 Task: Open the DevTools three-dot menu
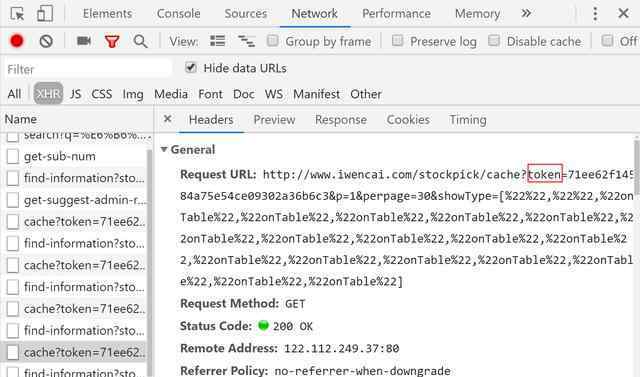tap(595, 14)
